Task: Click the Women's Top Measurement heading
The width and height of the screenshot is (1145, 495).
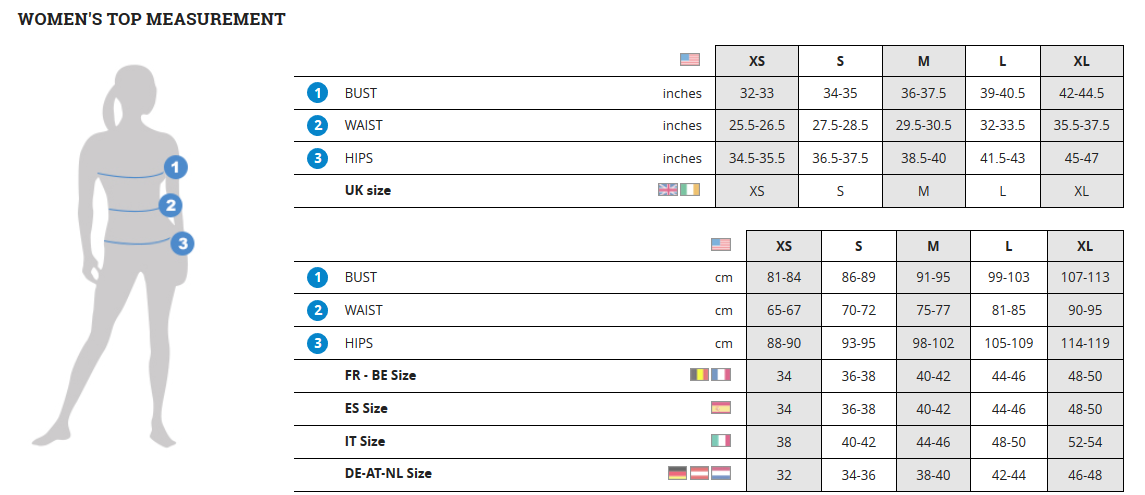Action: click(x=152, y=20)
